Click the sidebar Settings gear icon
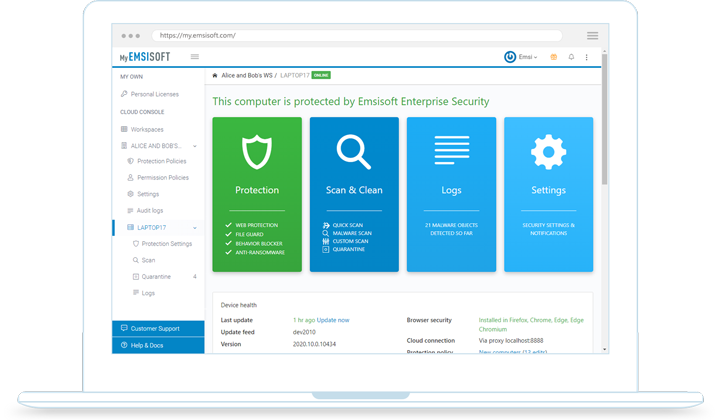Image resolution: width=718 pixels, height=420 pixels. (131, 194)
